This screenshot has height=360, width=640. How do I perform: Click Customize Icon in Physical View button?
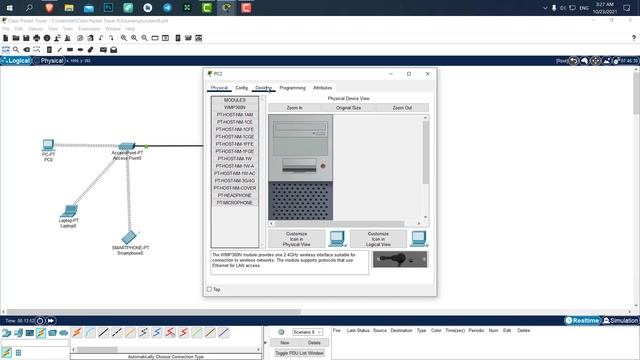point(297,239)
